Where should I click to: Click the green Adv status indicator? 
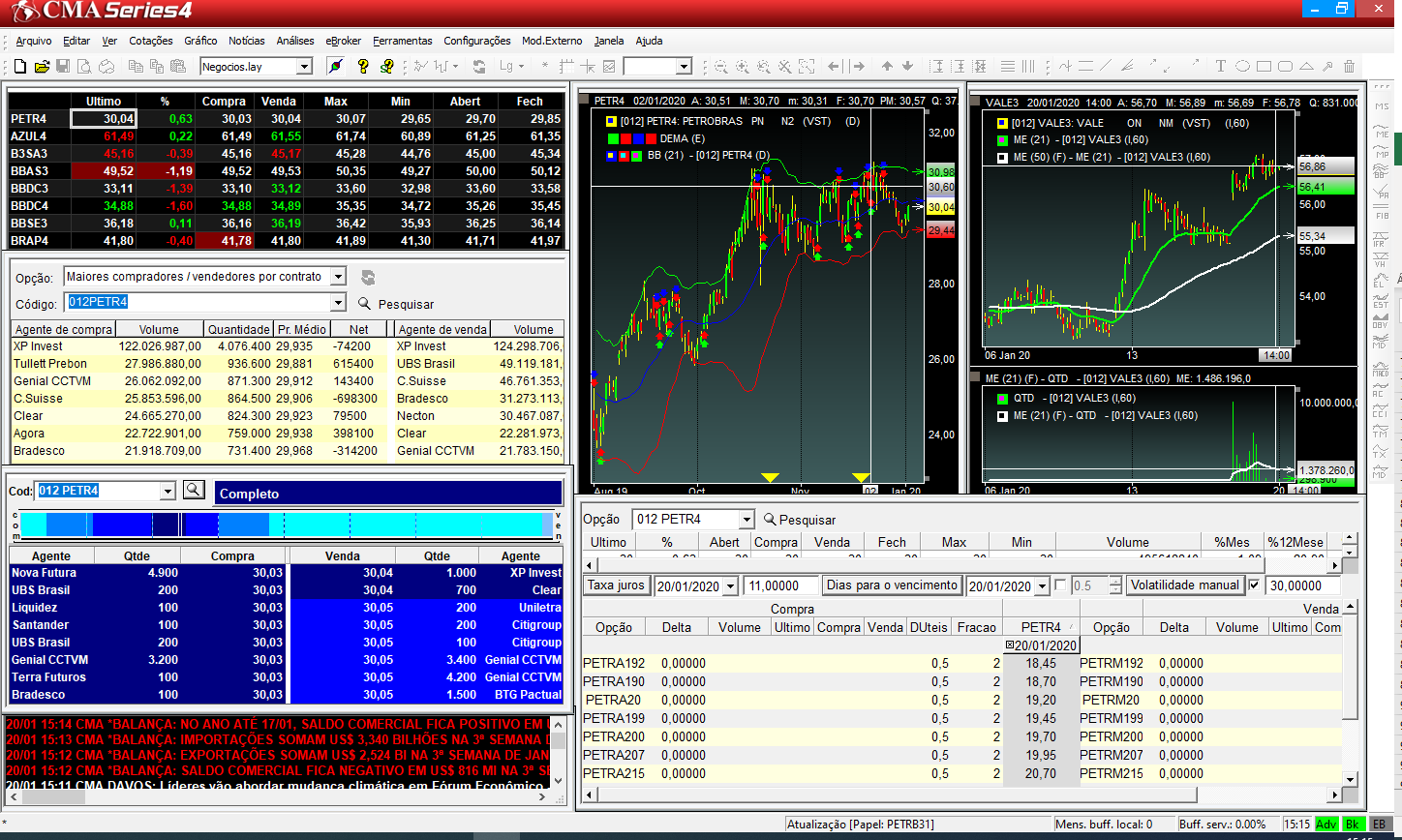pos(1326,824)
